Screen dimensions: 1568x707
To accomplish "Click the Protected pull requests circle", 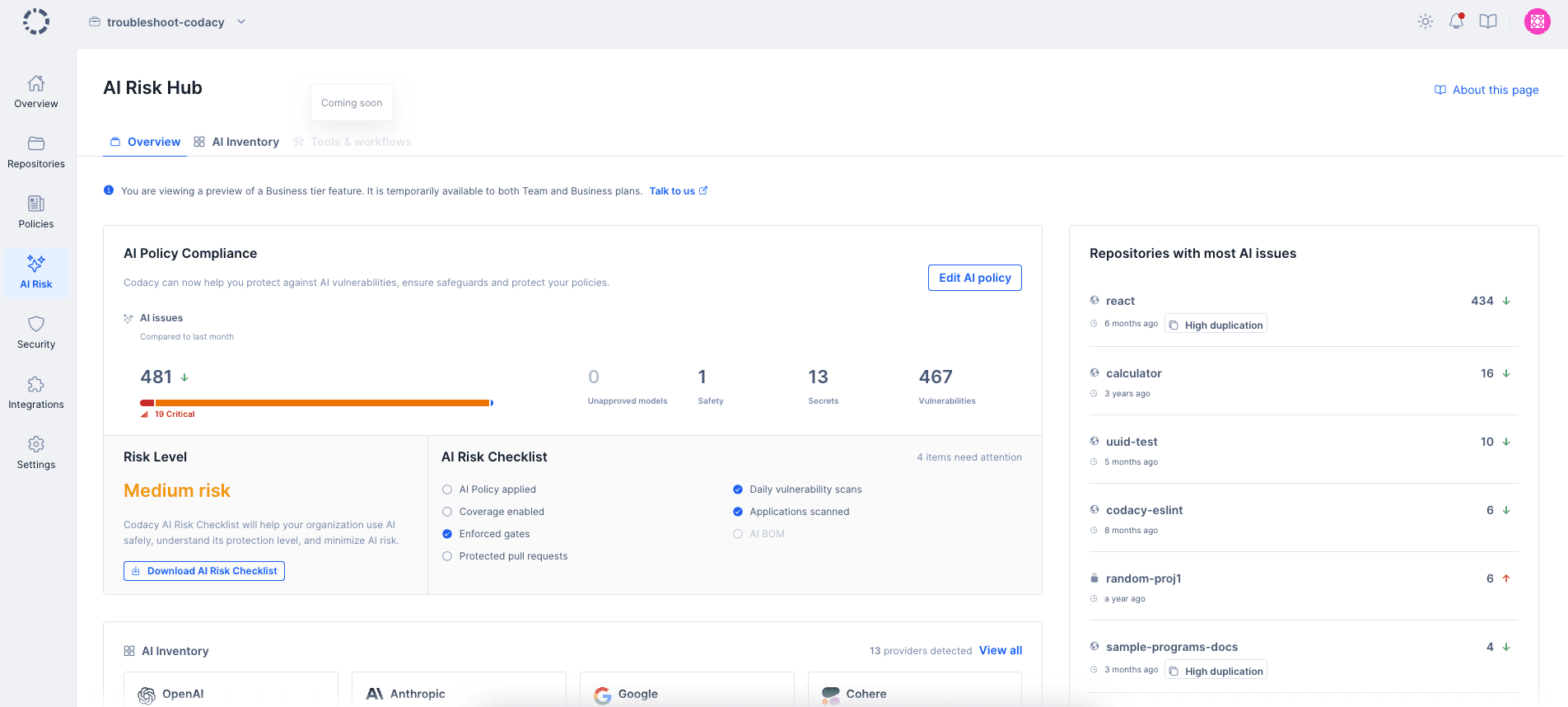I will (x=447, y=556).
